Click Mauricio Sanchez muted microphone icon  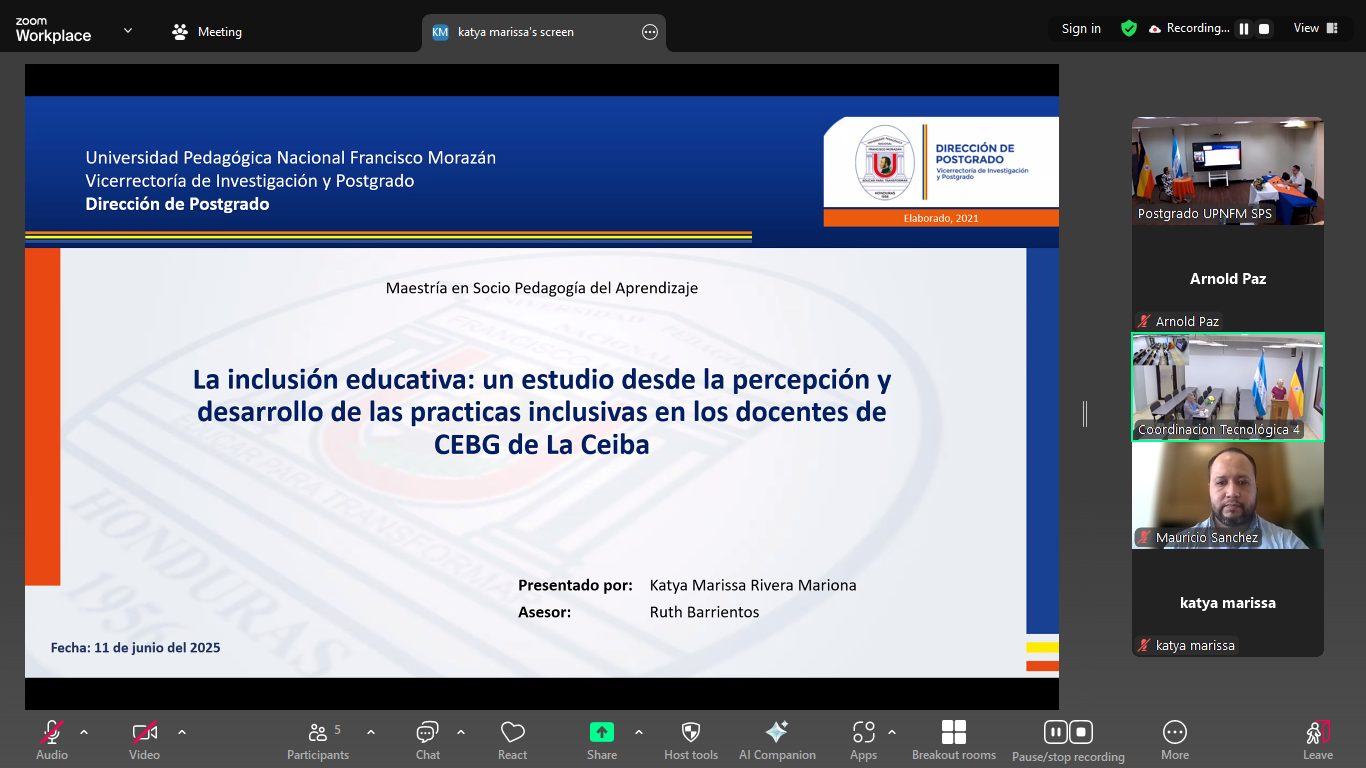point(1144,537)
